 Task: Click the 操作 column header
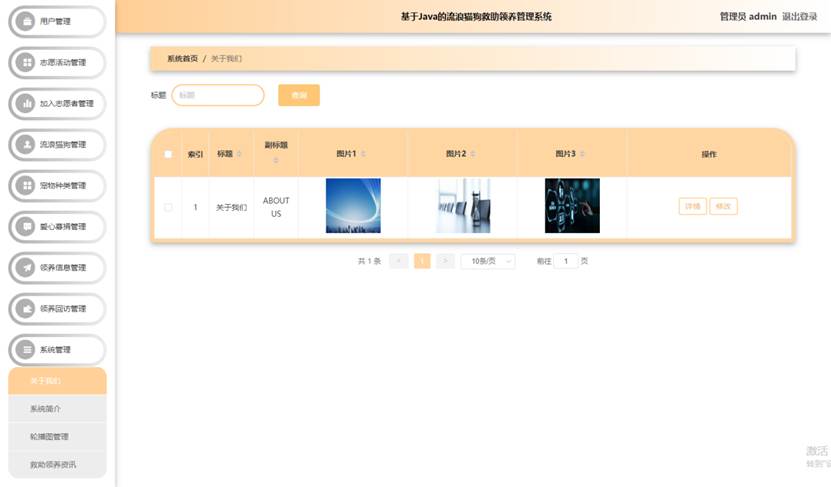click(709, 154)
